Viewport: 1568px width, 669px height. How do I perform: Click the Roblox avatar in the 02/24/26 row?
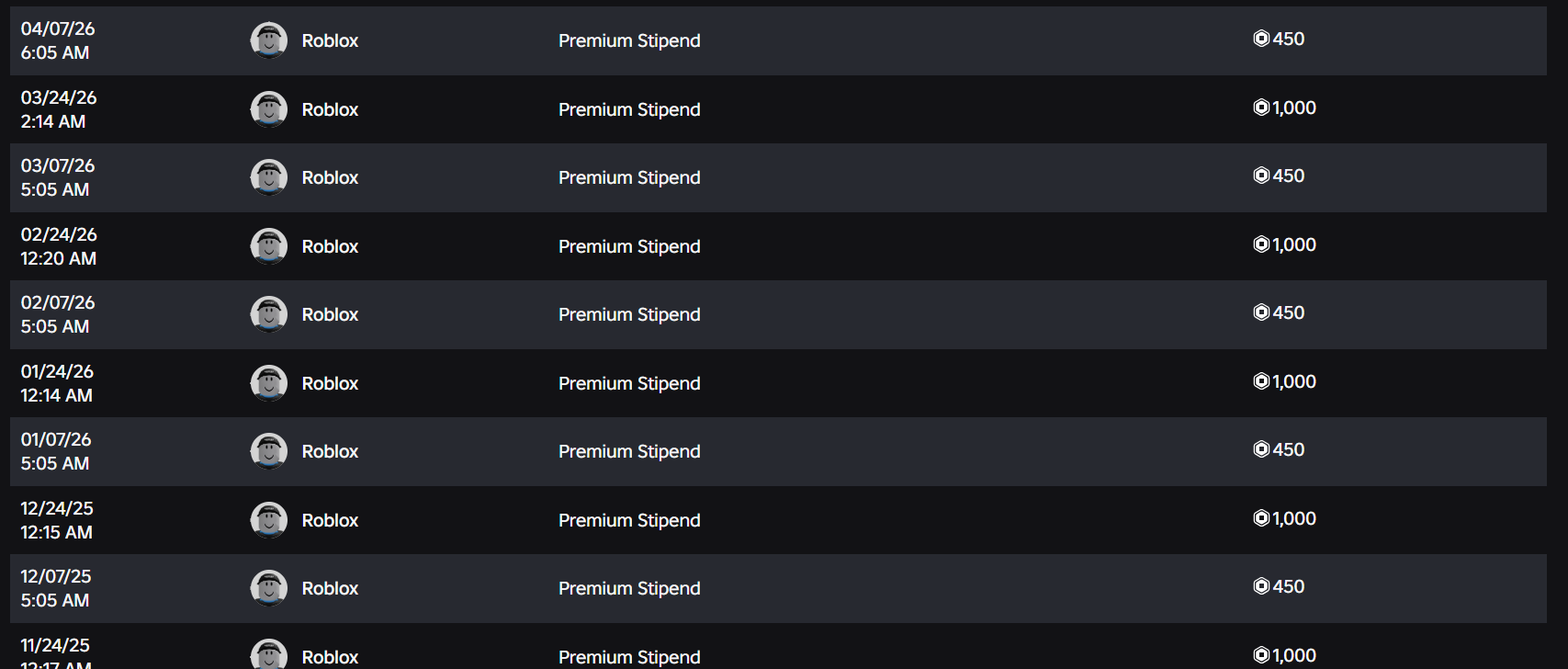(x=269, y=246)
